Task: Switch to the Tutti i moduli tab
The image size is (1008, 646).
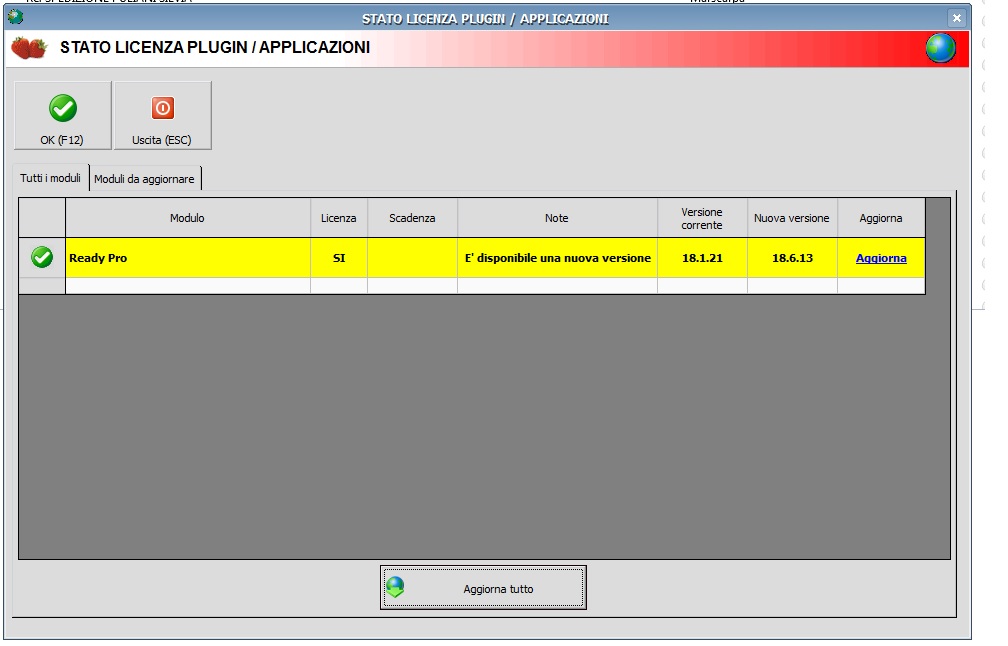Action: click(x=51, y=178)
